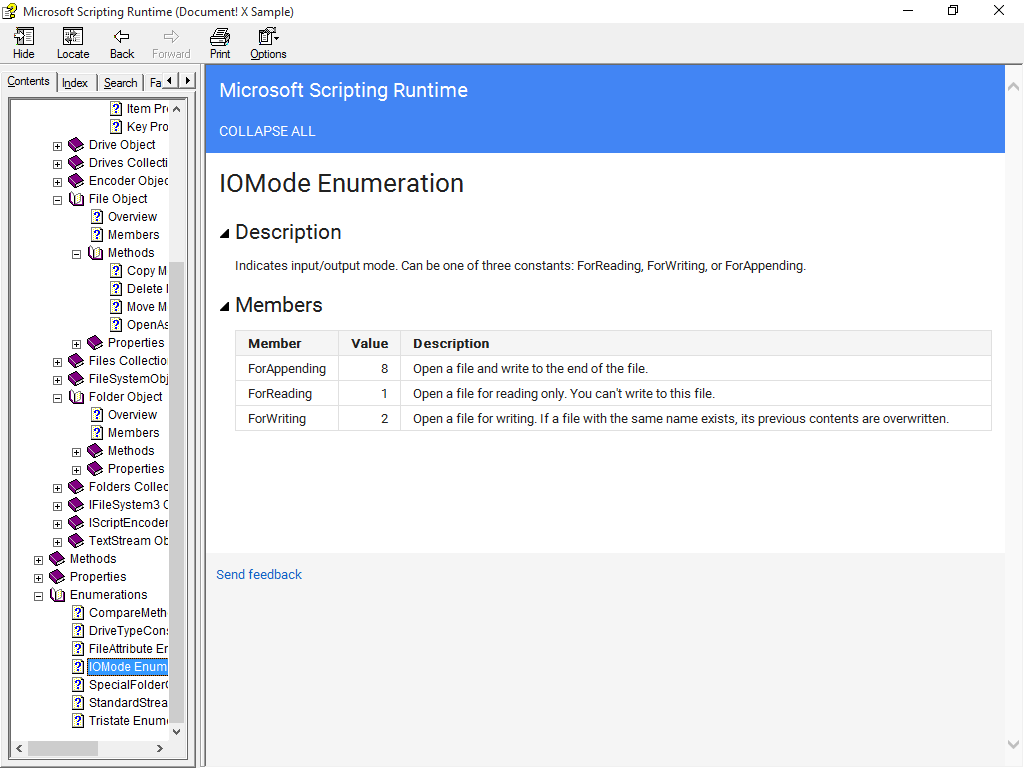Click StandardStream topic page icon
This screenshot has height=768, width=1024.
click(78, 703)
